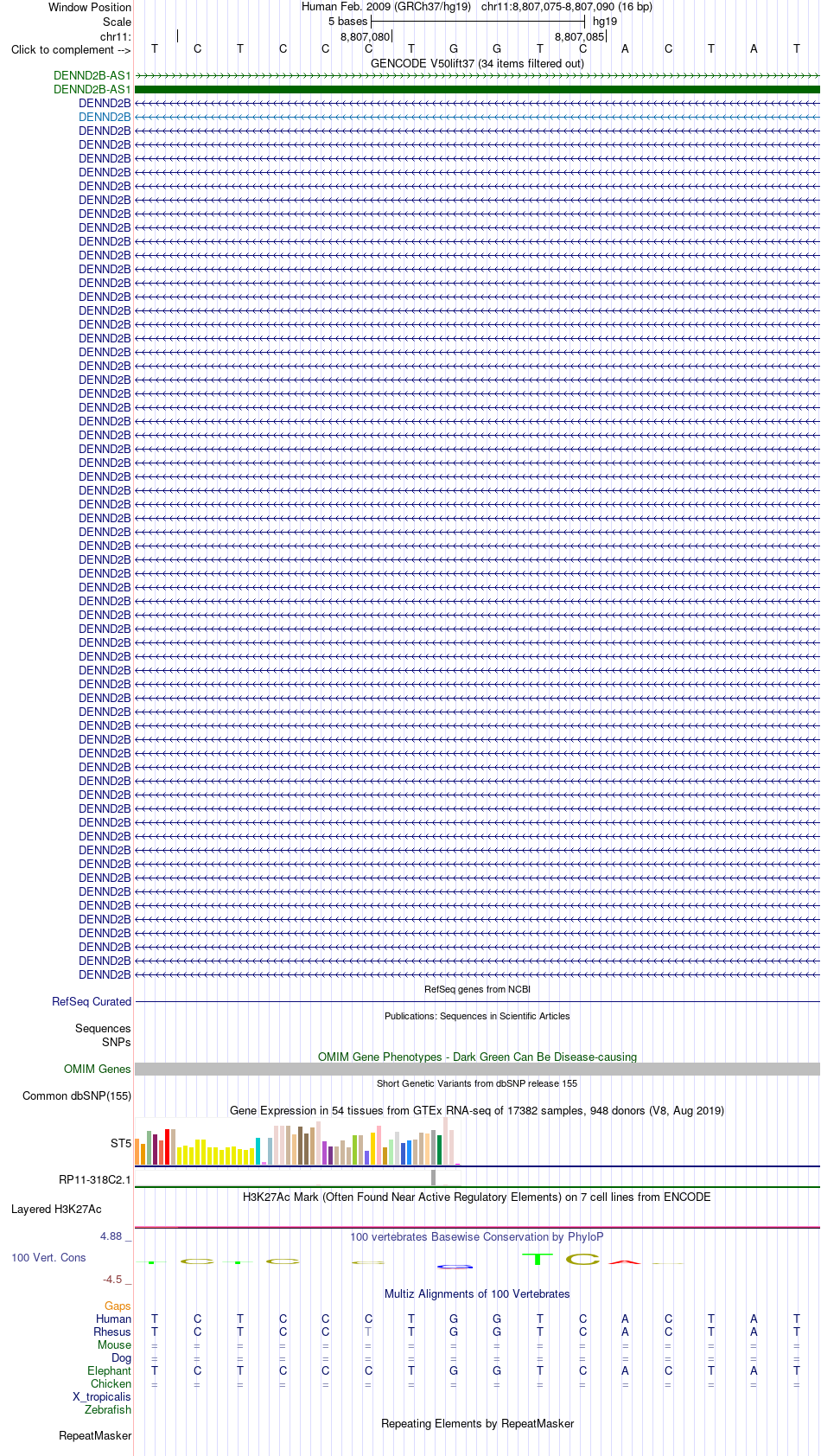This screenshot has height=1456, width=821.
Task: Click the 'Click to complement' label
Action: (71, 49)
